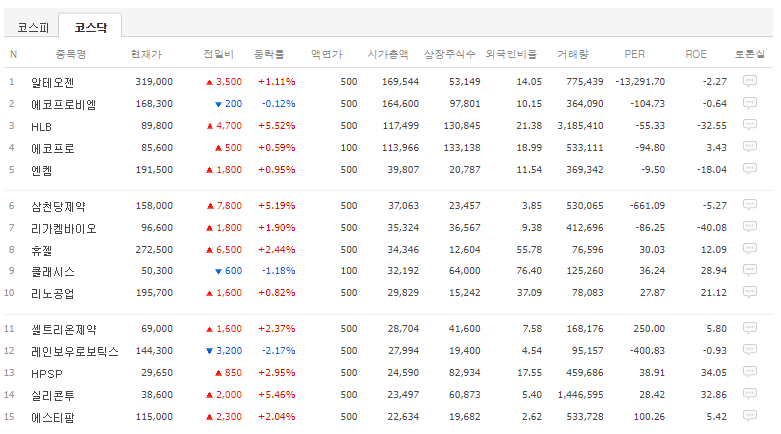Click PER value -13,291.70
Viewport: 781px width, 434px height.
640,81
